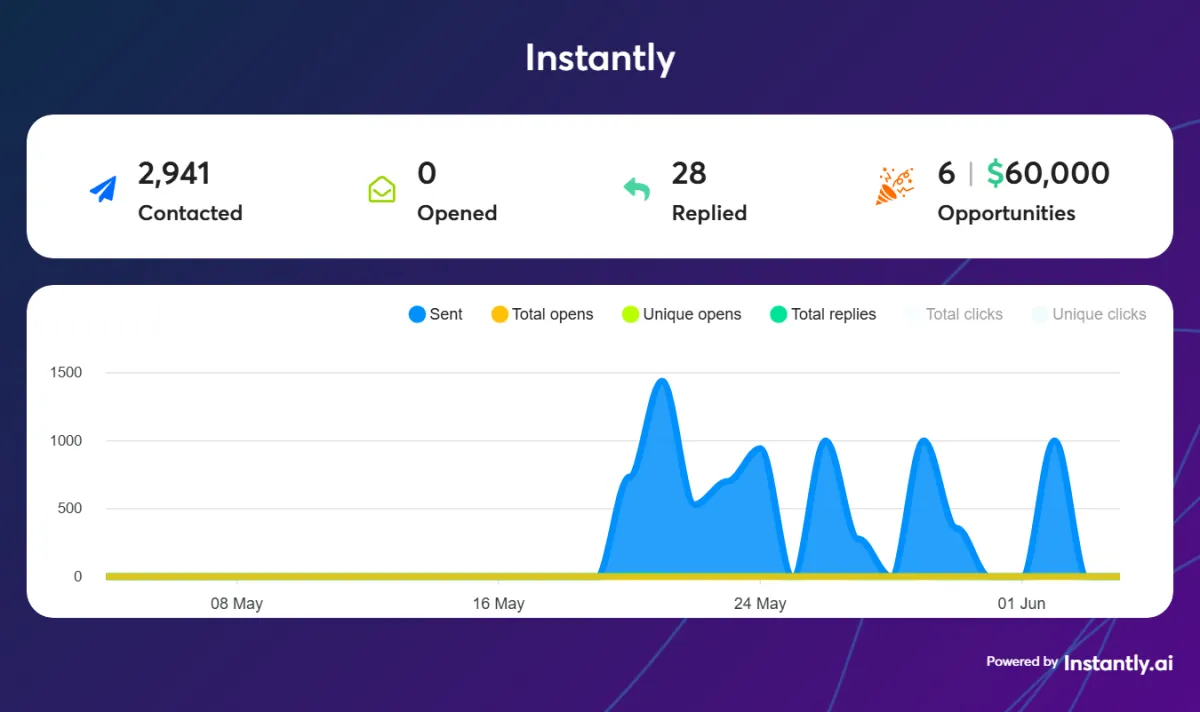Select the 0 value above Opened
Viewport: 1200px width, 712px height.
427,173
